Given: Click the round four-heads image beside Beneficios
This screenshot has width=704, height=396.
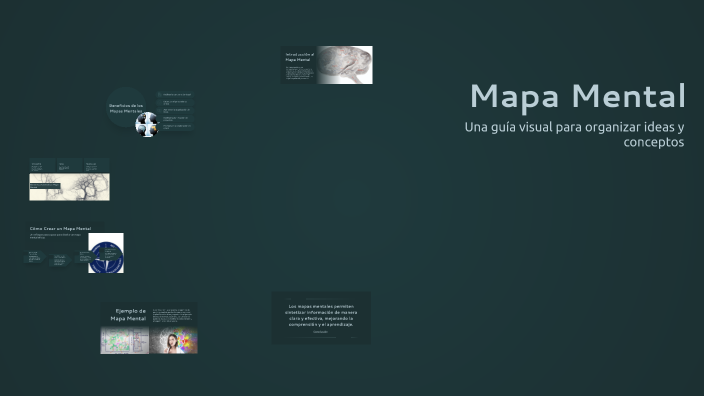Looking at the screenshot, I should point(147,124).
